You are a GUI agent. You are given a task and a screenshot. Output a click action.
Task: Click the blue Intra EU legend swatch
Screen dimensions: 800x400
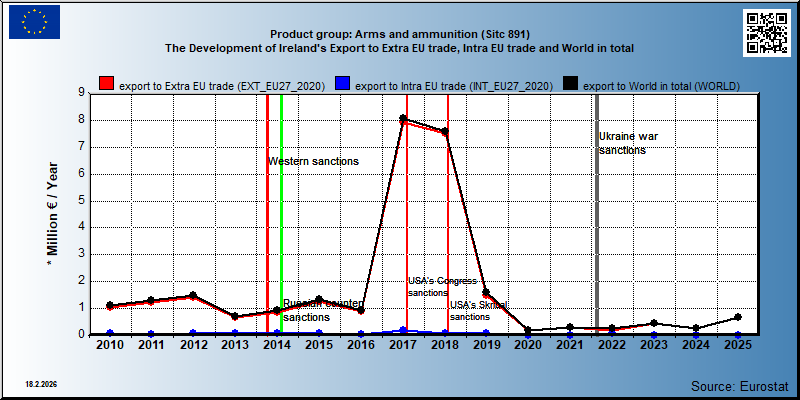coord(342,85)
